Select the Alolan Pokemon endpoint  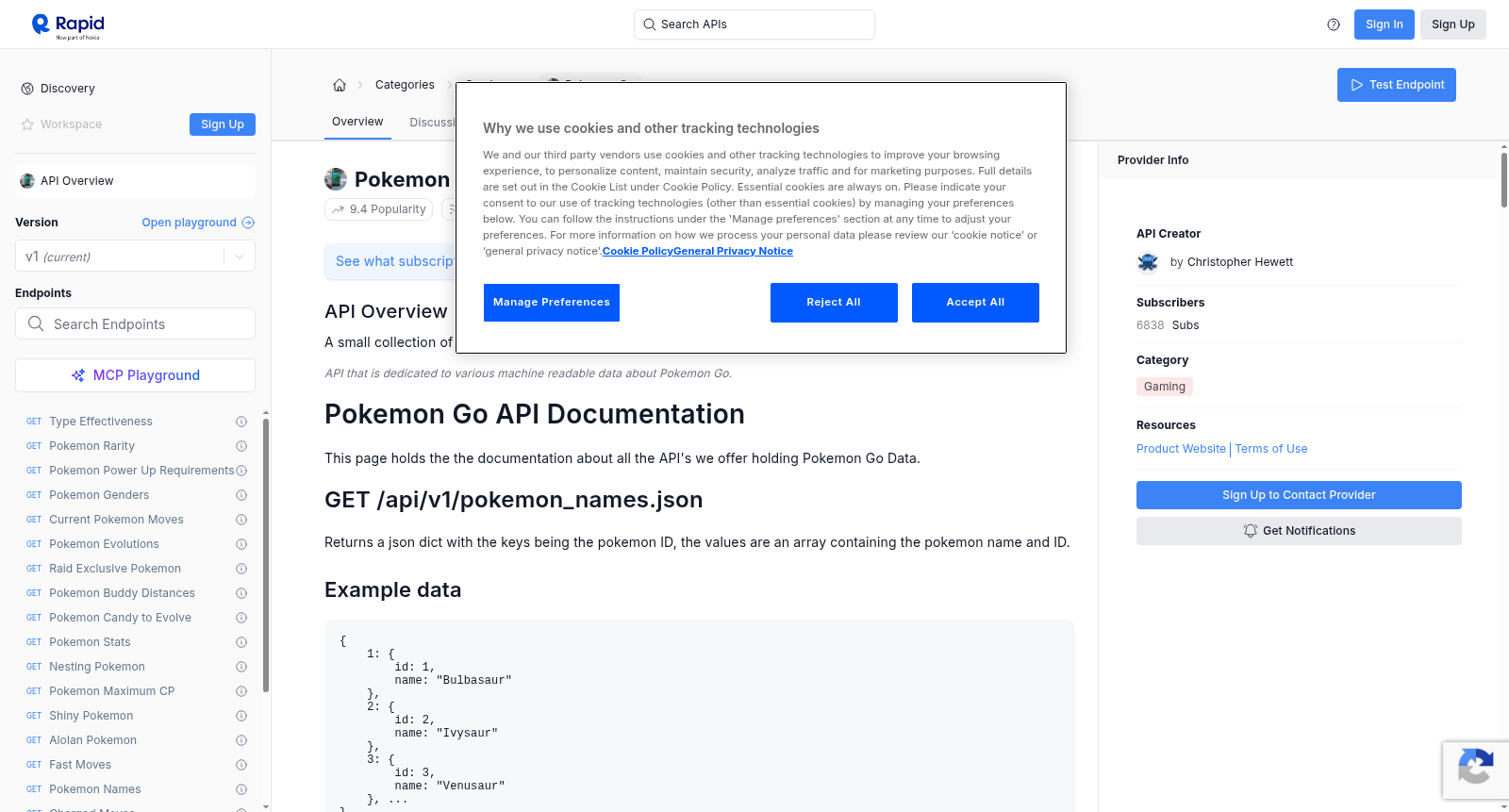click(x=92, y=740)
